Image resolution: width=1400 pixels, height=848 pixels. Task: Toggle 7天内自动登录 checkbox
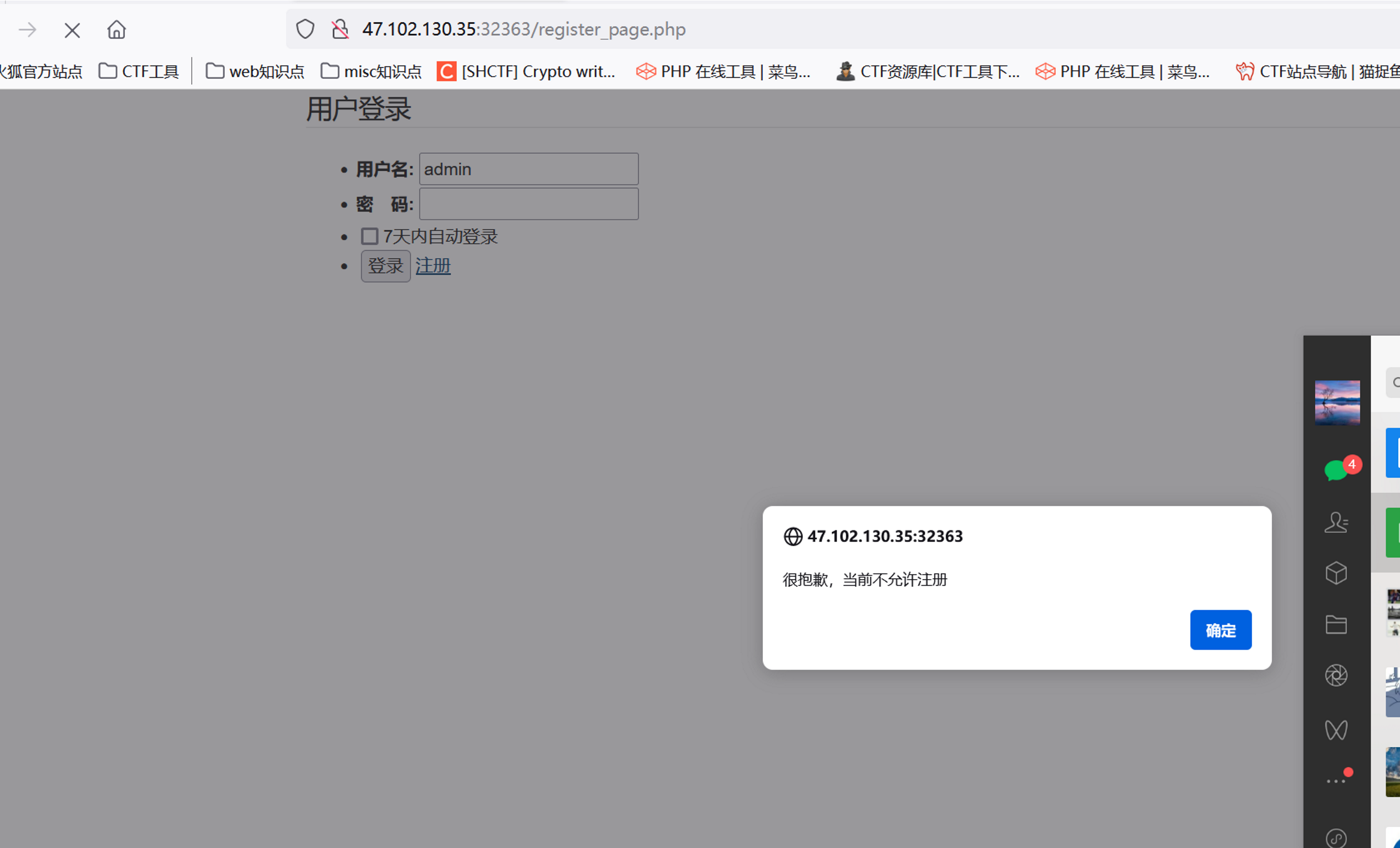pyautogui.click(x=369, y=236)
